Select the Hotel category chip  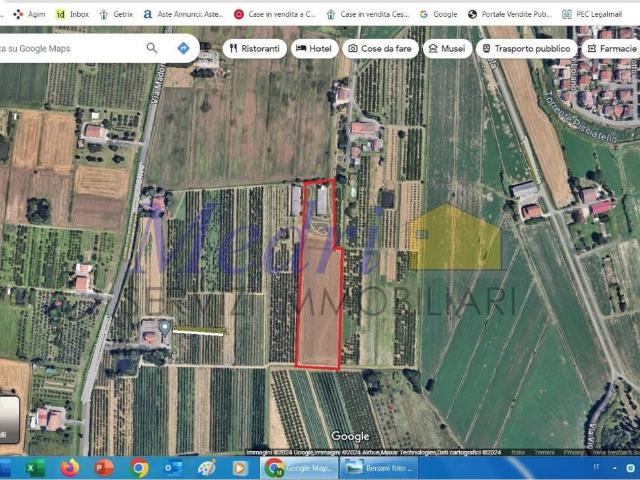(x=313, y=48)
